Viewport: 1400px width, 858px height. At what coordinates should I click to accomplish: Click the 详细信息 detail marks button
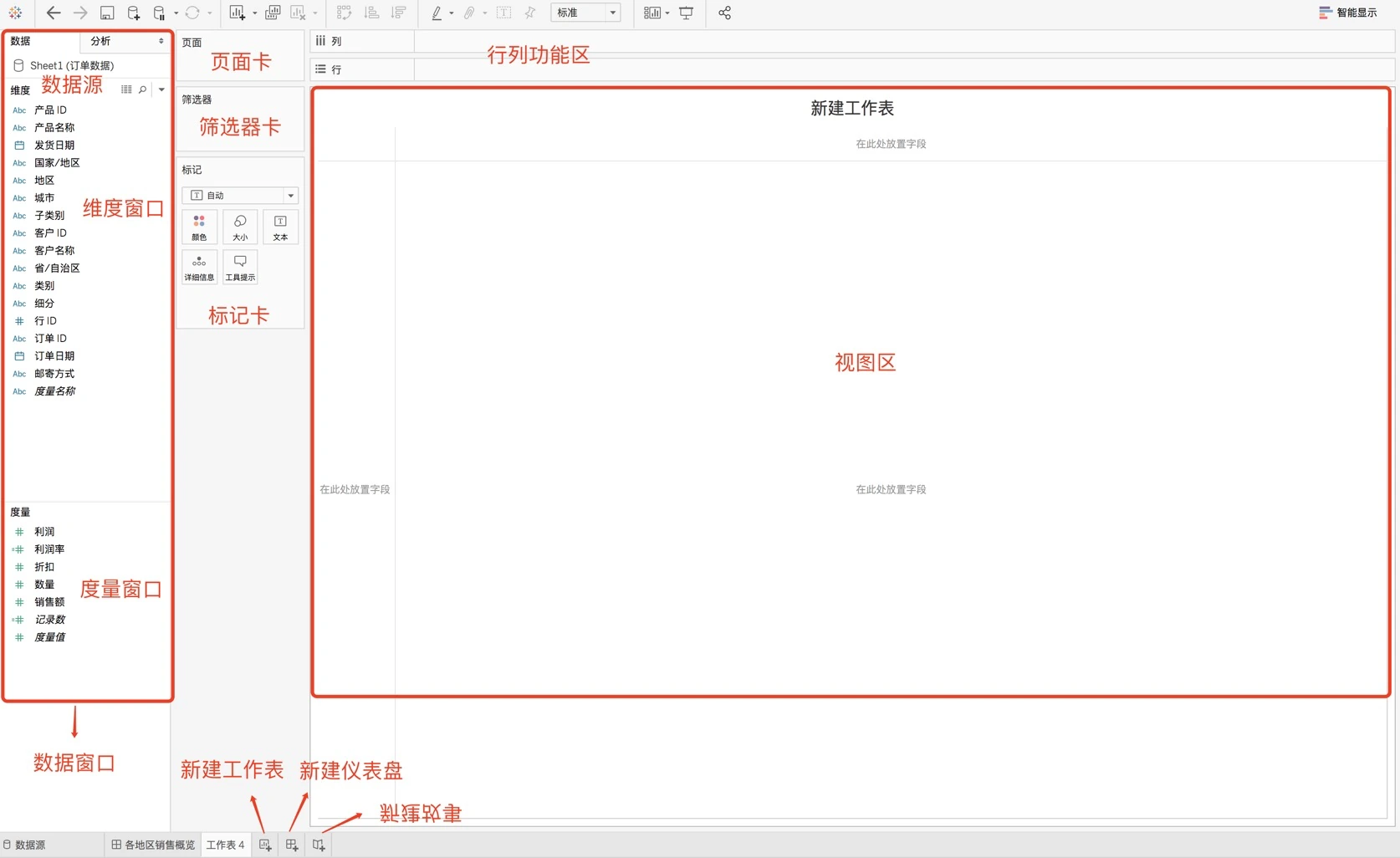199,267
